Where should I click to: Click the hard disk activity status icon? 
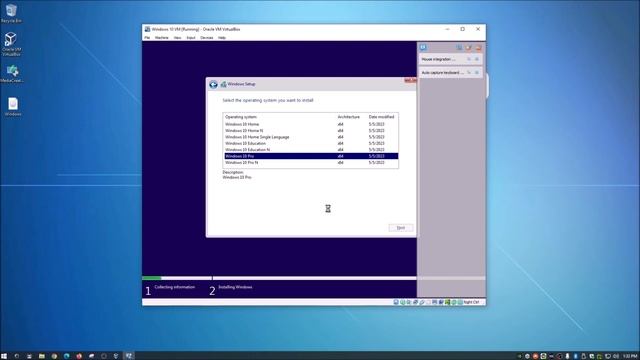pyautogui.click(x=396, y=302)
